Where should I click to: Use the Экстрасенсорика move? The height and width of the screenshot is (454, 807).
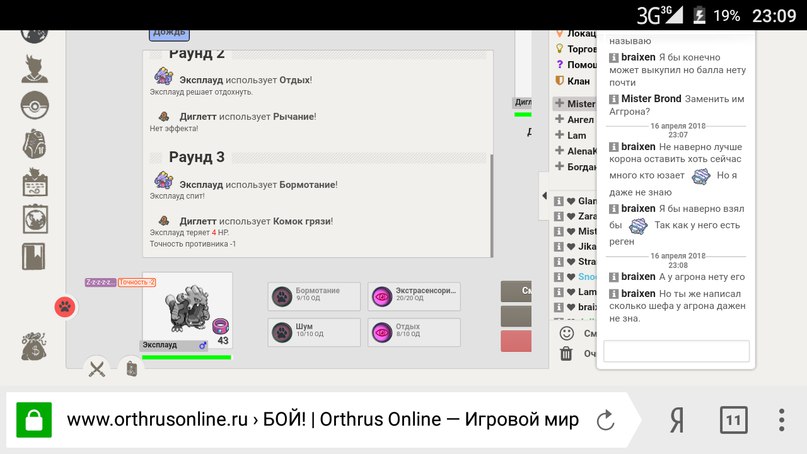[x=414, y=296]
